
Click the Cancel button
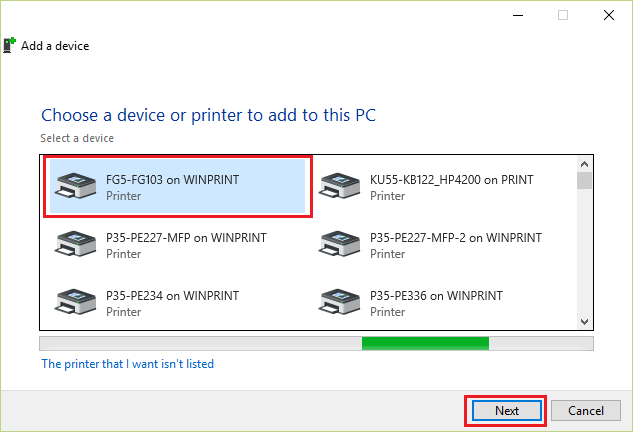click(586, 411)
